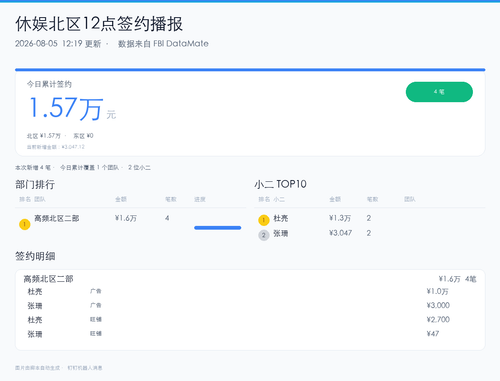Click 张珊's amount "¥3,047"

340,233
